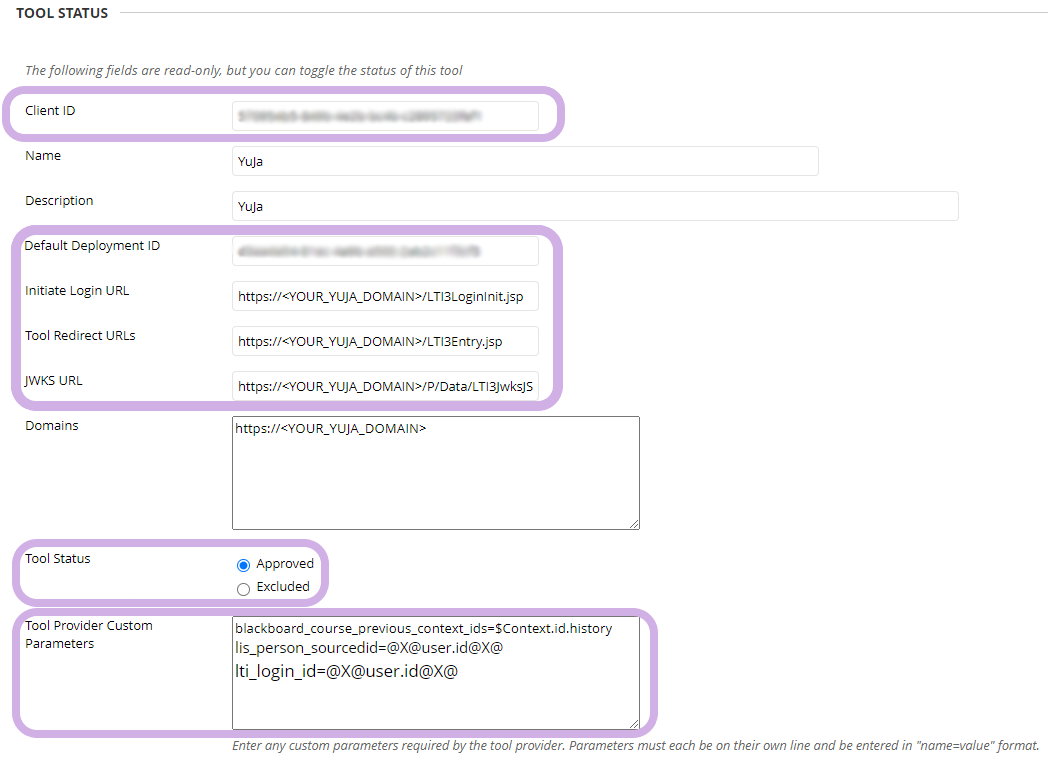Click the TOOL STATUS section heading
Viewport: 1048px width, 761px height.
click(x=62, y=13)
